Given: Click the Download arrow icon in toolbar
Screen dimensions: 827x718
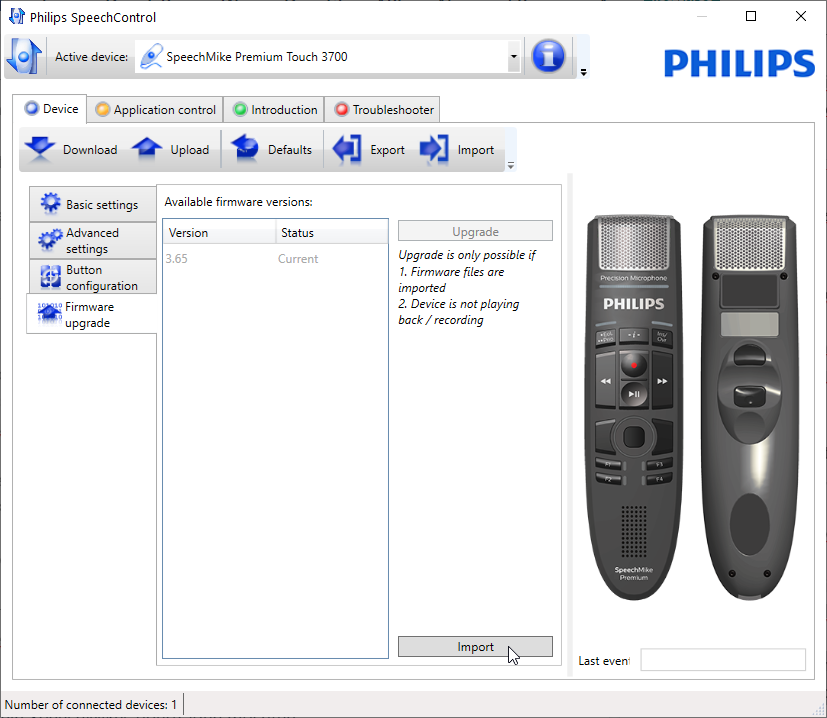Looking at the screenshot, I should [40, 149].
